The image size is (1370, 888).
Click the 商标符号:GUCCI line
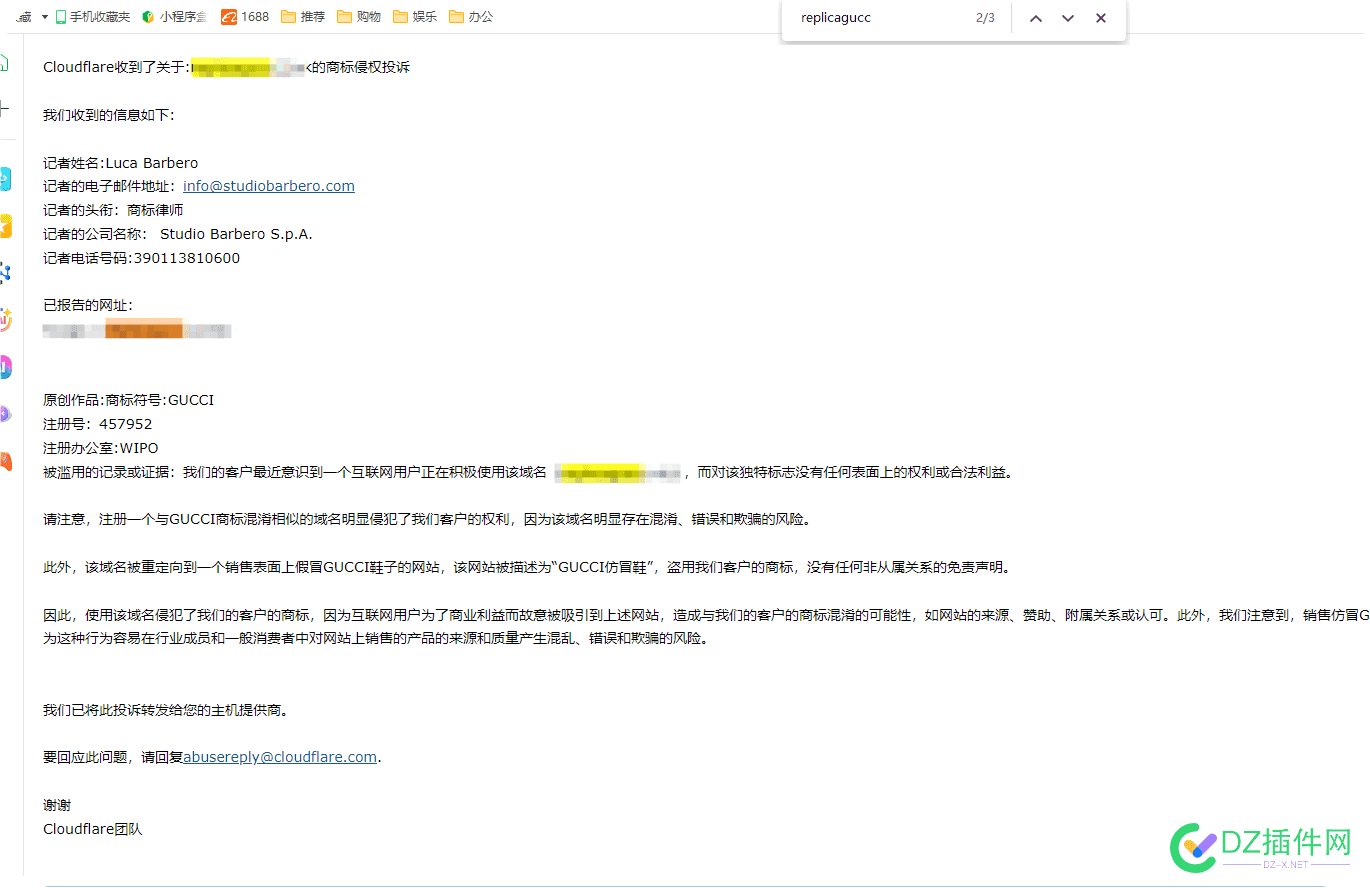point(129,400)
